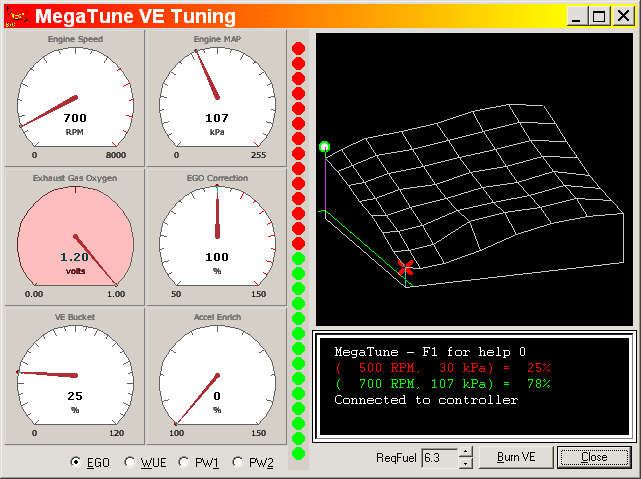Click the VE Bucket gauge
The width and height of the screenshot is (641, 479).
click(x=75, y=376)
